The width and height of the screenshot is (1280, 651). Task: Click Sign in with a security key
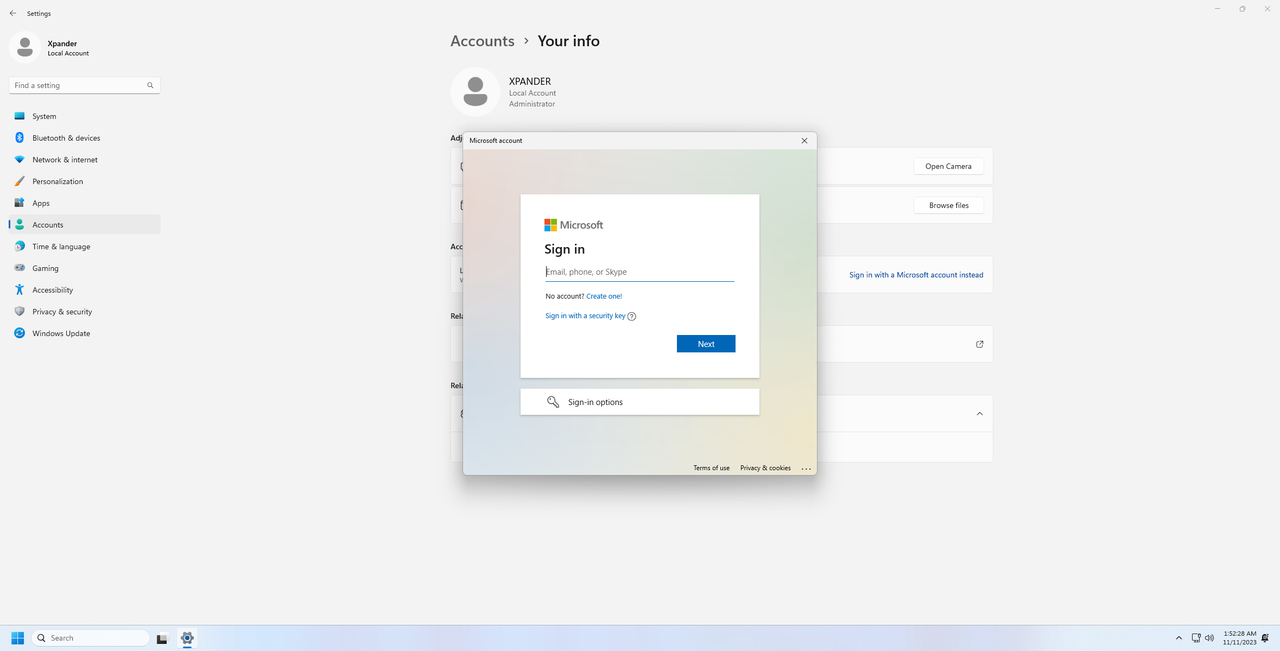[585, 316]
